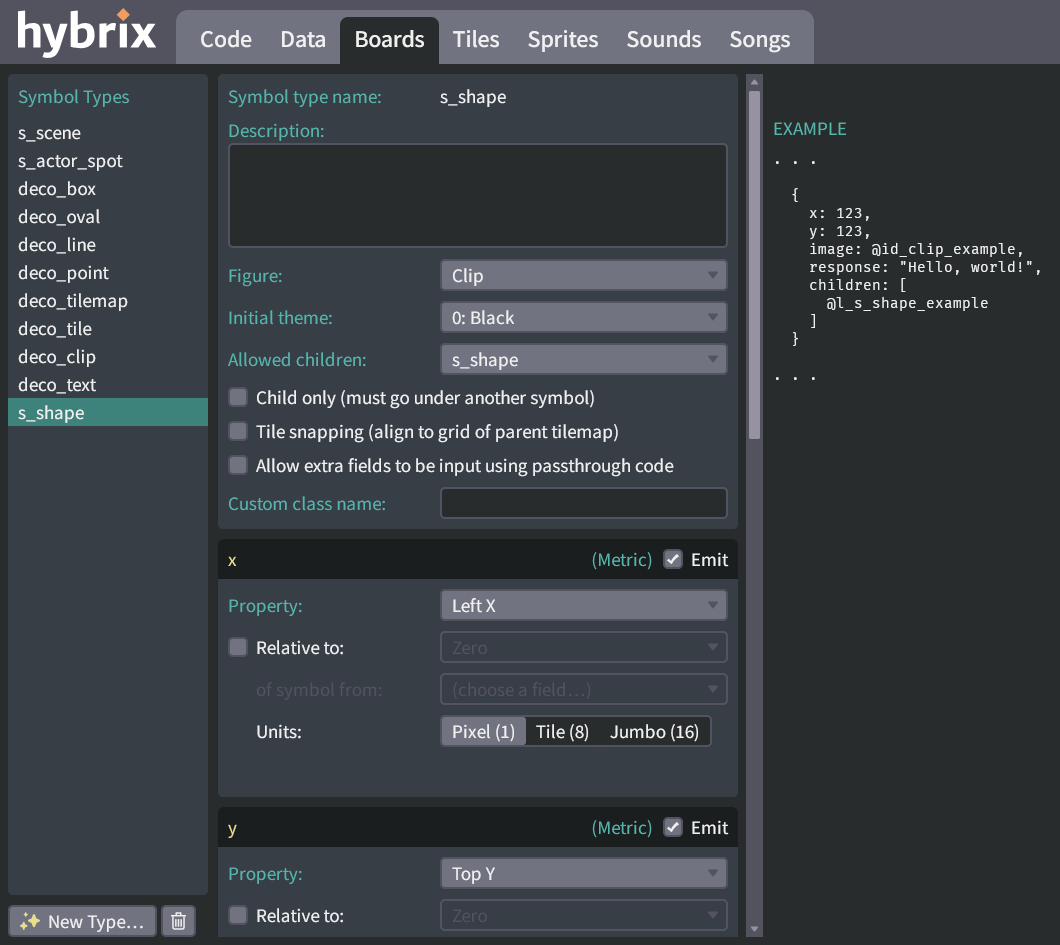This screenshot has width=1060, height=945.
Task: Switch to the Sounds tab
Action: 663,39
